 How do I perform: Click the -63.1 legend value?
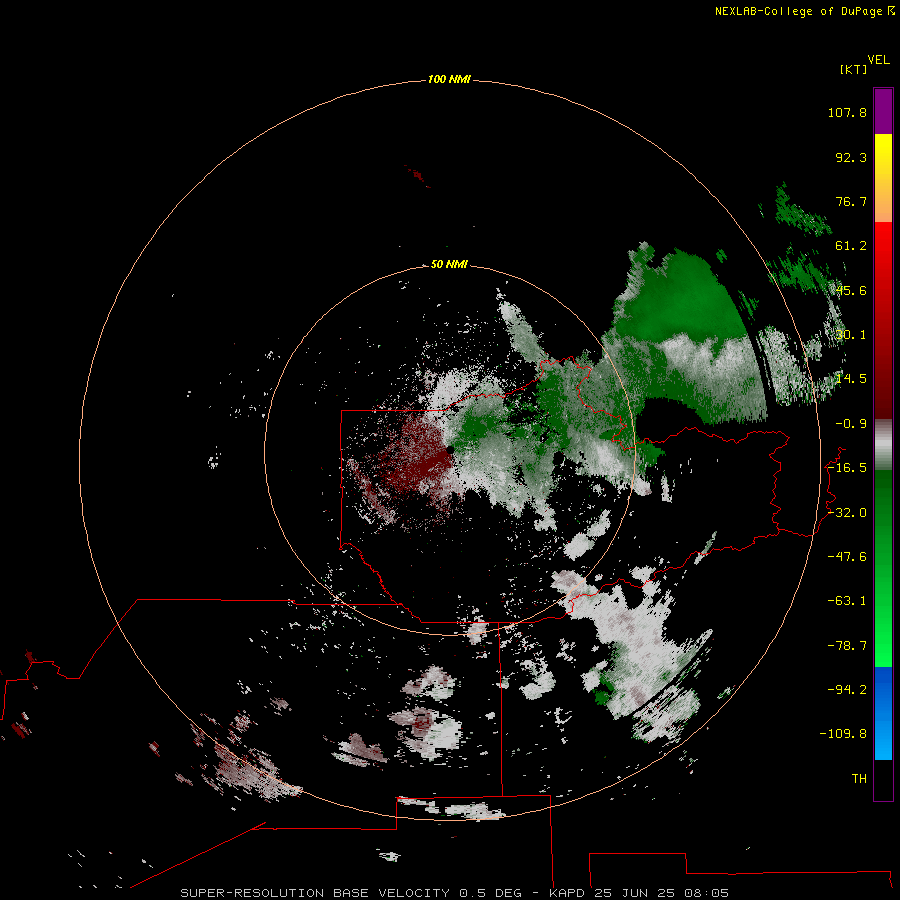(847, 601)
